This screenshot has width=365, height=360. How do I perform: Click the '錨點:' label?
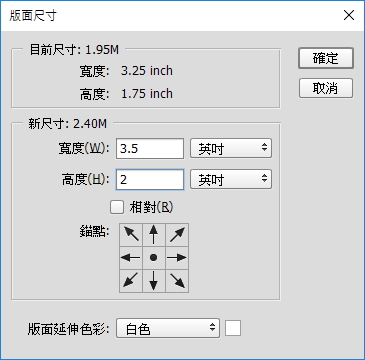(94, 231)
